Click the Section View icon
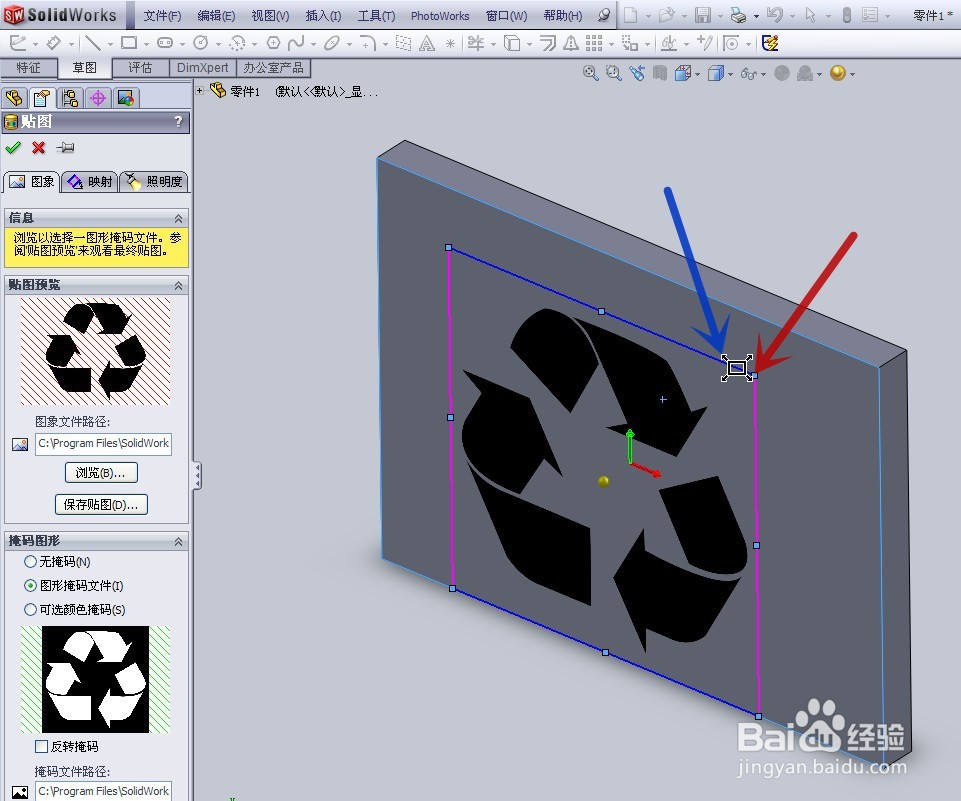 [659, 74]
